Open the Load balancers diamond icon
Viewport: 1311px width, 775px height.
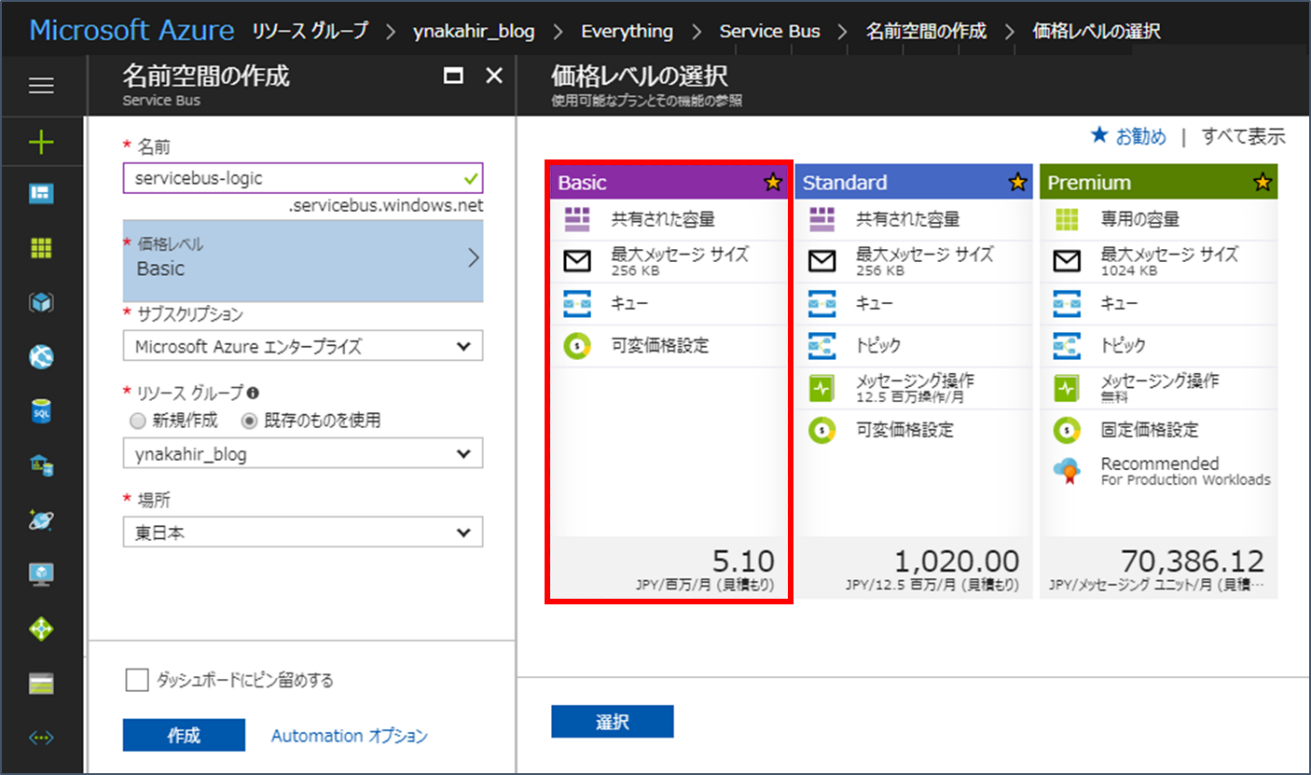coord(41,629)
